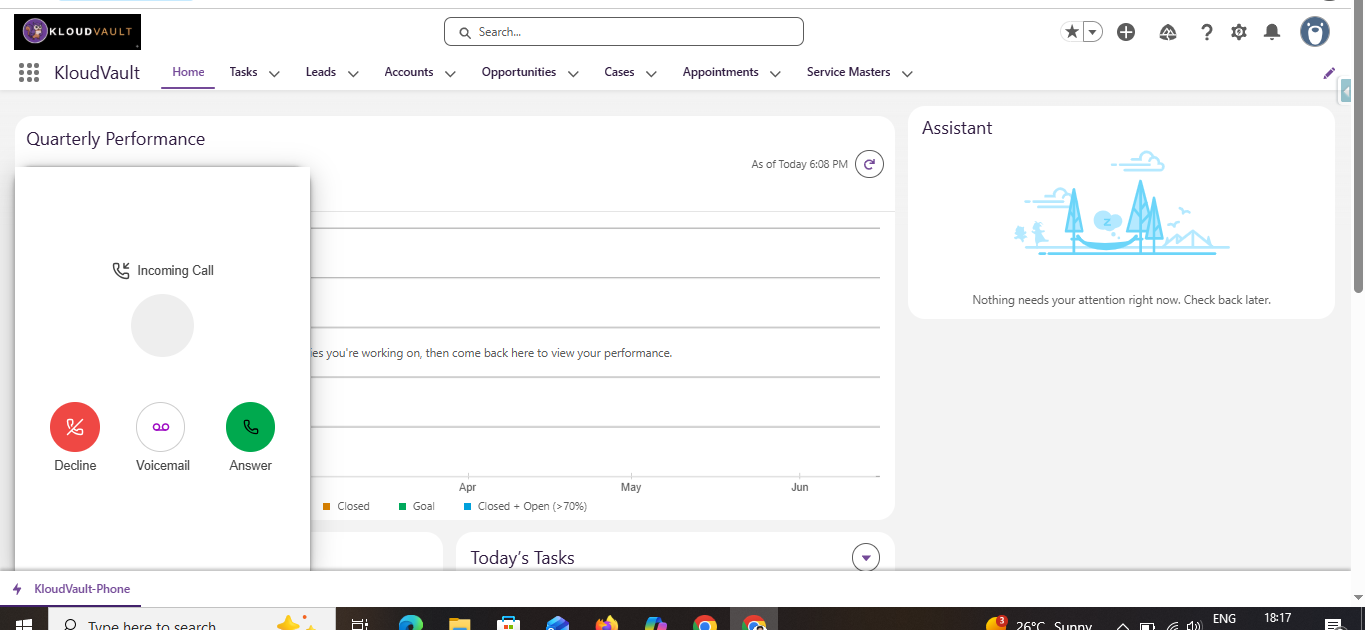
Task: Launch Microsoft Edge from the taskbar
Action: [410, 622]
